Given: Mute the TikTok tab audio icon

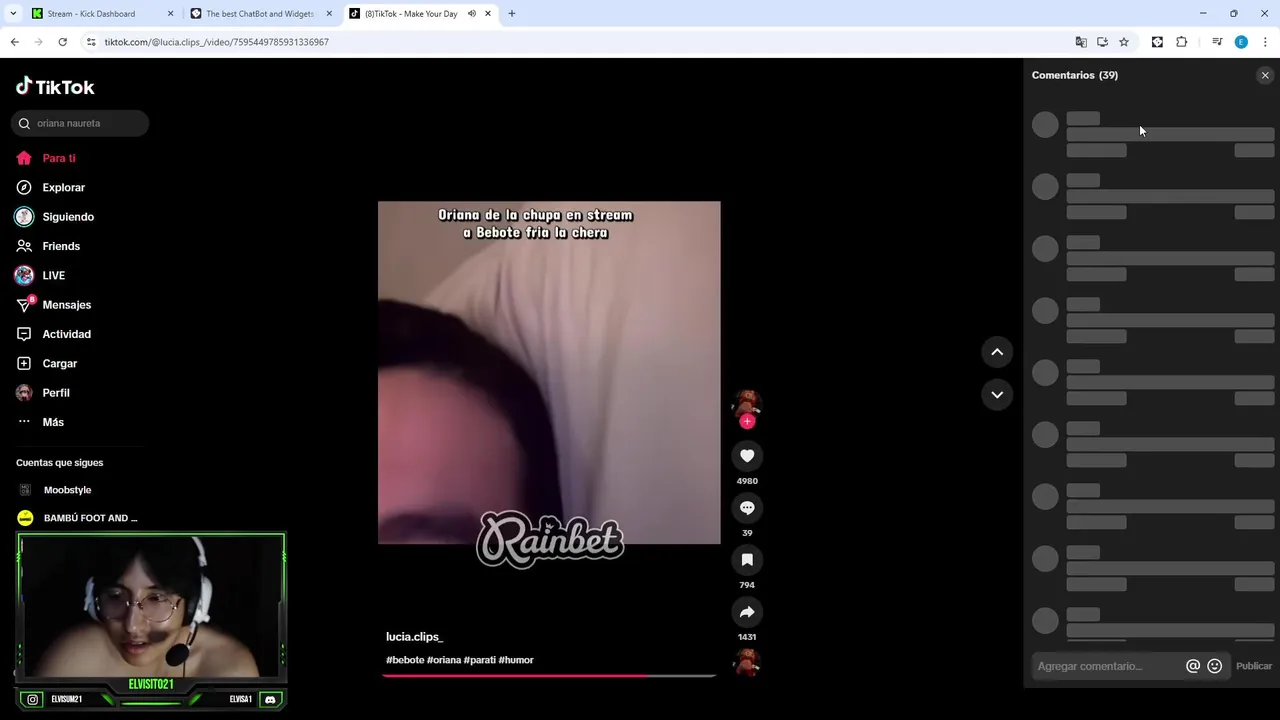Looking at the screenshot, I should click(x=471, y=14).
